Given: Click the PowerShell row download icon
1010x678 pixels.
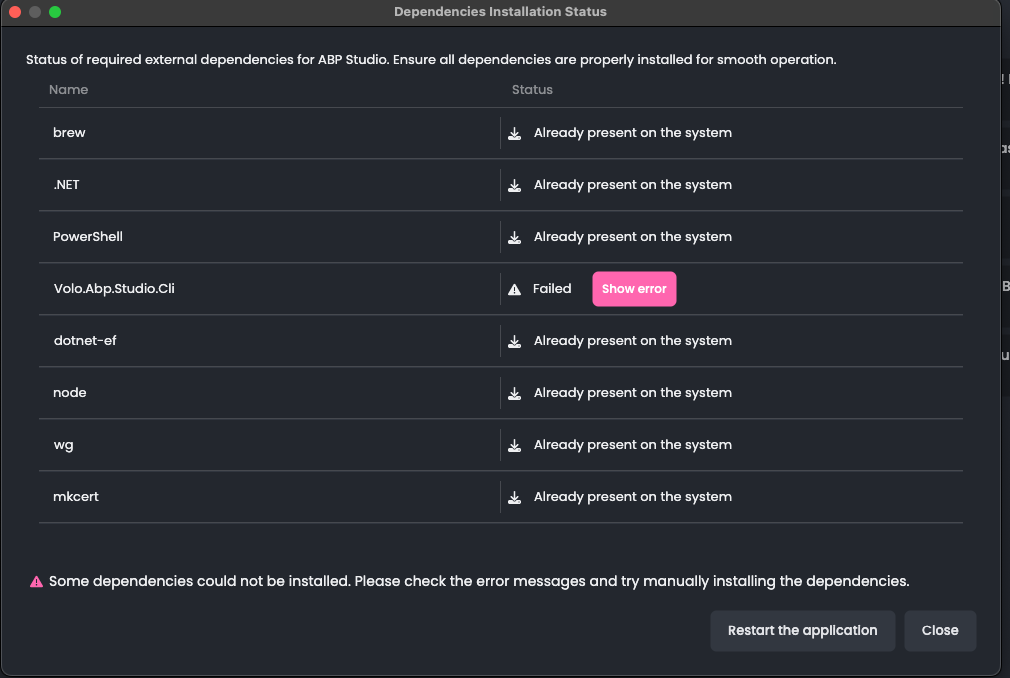Looking at the screenshot, I should (515, 237).
